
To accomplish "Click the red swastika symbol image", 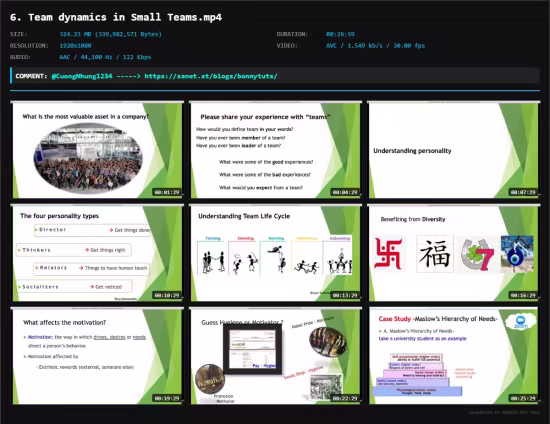I will click(x=388, y=254).
